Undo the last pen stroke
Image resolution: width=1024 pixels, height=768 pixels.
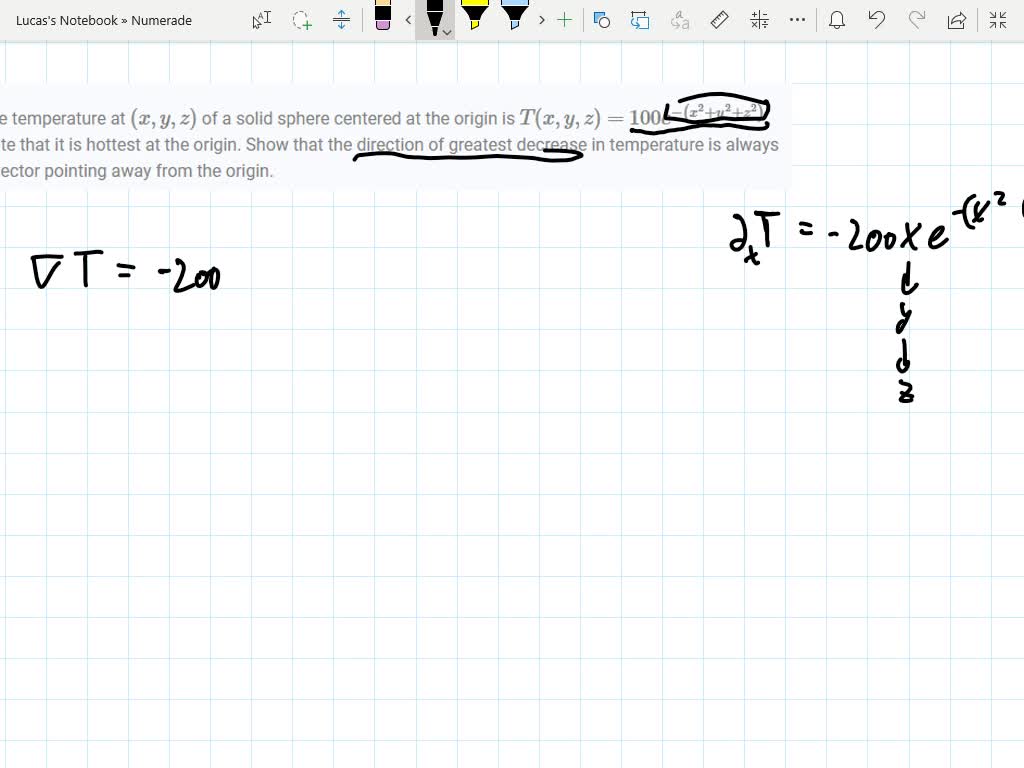coord(874,20)
